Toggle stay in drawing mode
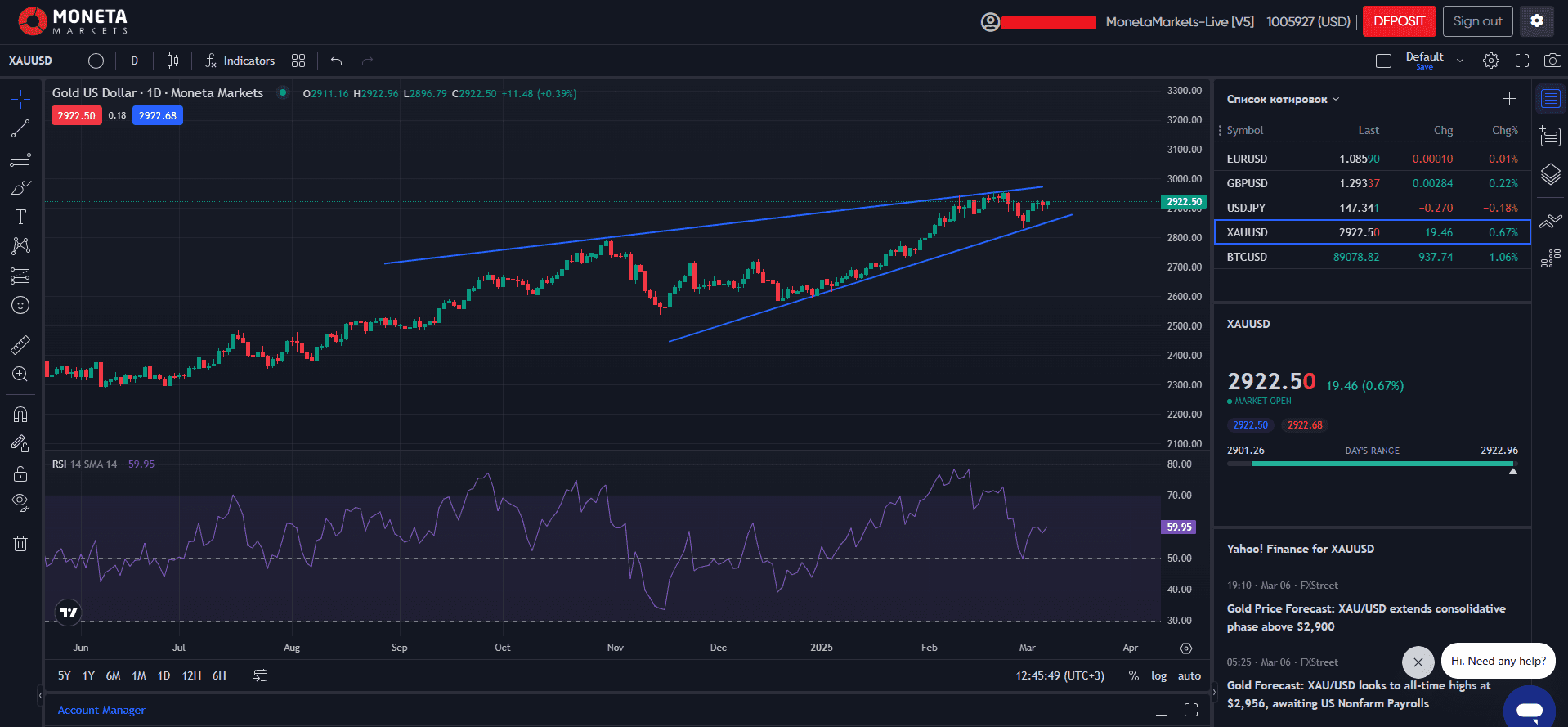1568x727 pixels. point(20,444)
